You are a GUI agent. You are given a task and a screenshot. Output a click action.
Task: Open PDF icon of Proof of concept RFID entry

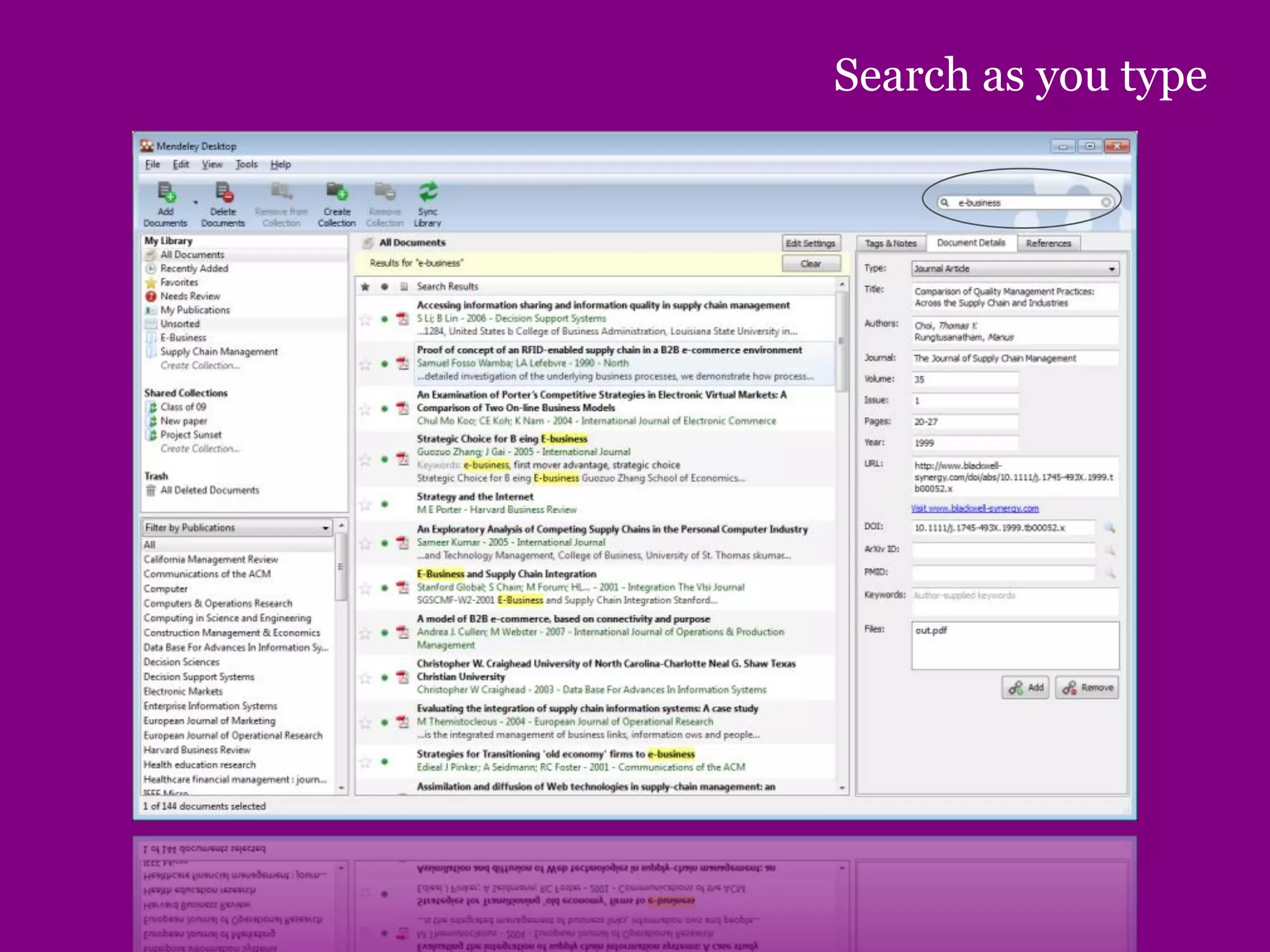point(403,363)
